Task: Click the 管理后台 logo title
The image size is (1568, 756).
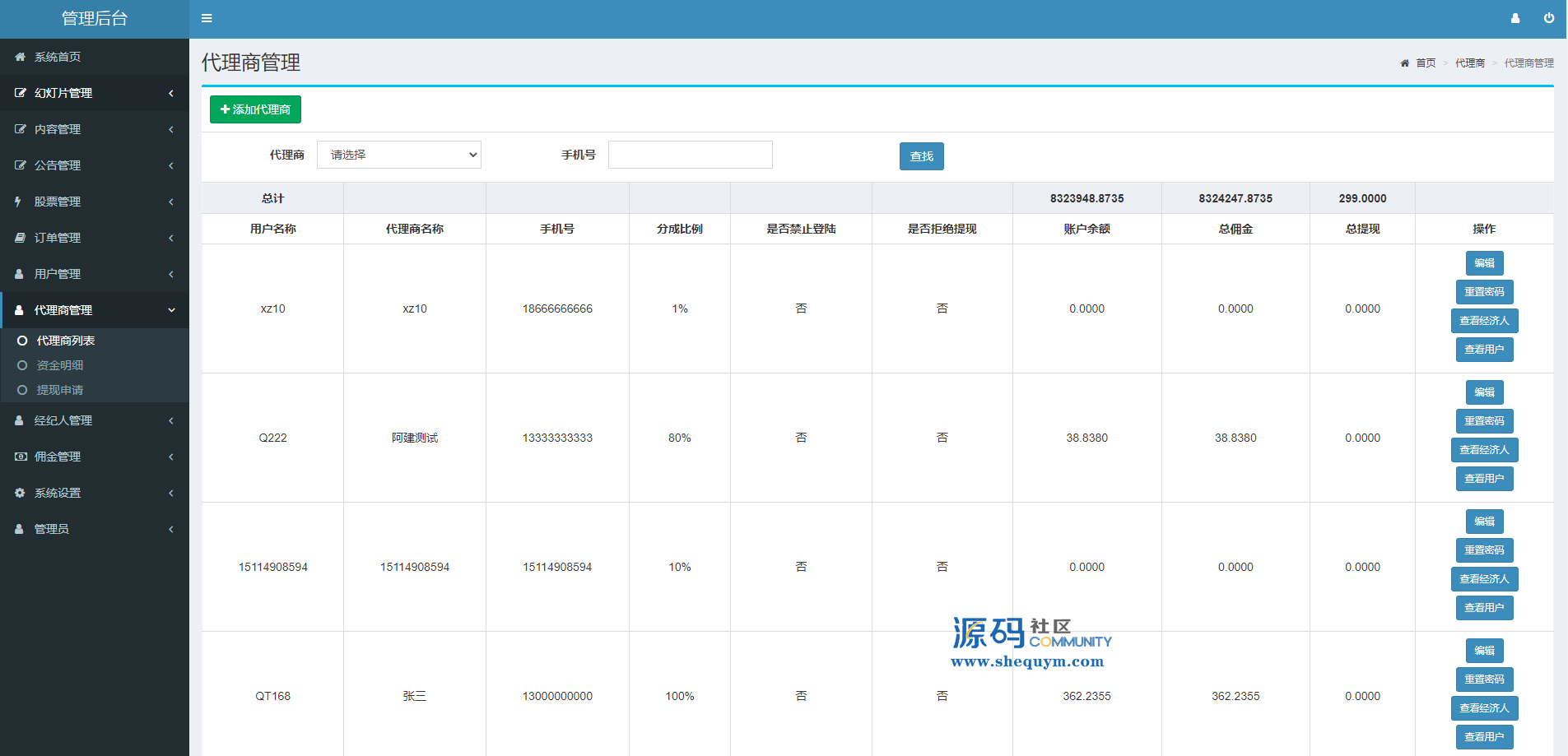Action: 95,18
